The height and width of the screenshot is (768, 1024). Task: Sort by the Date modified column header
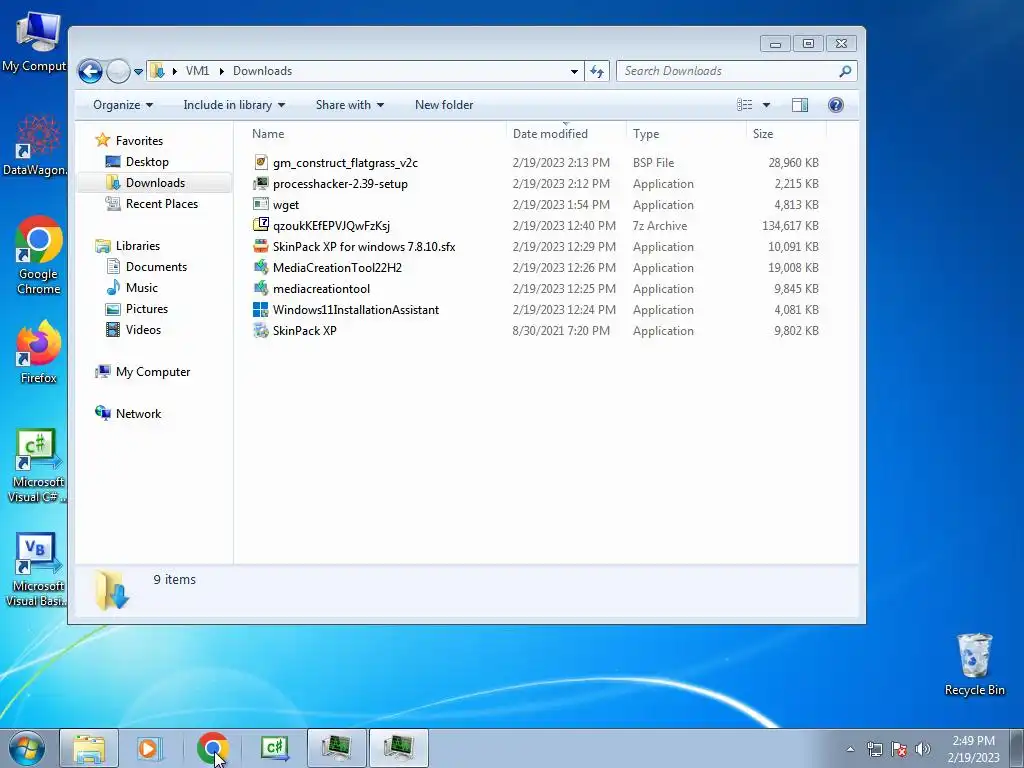(566, 134)
